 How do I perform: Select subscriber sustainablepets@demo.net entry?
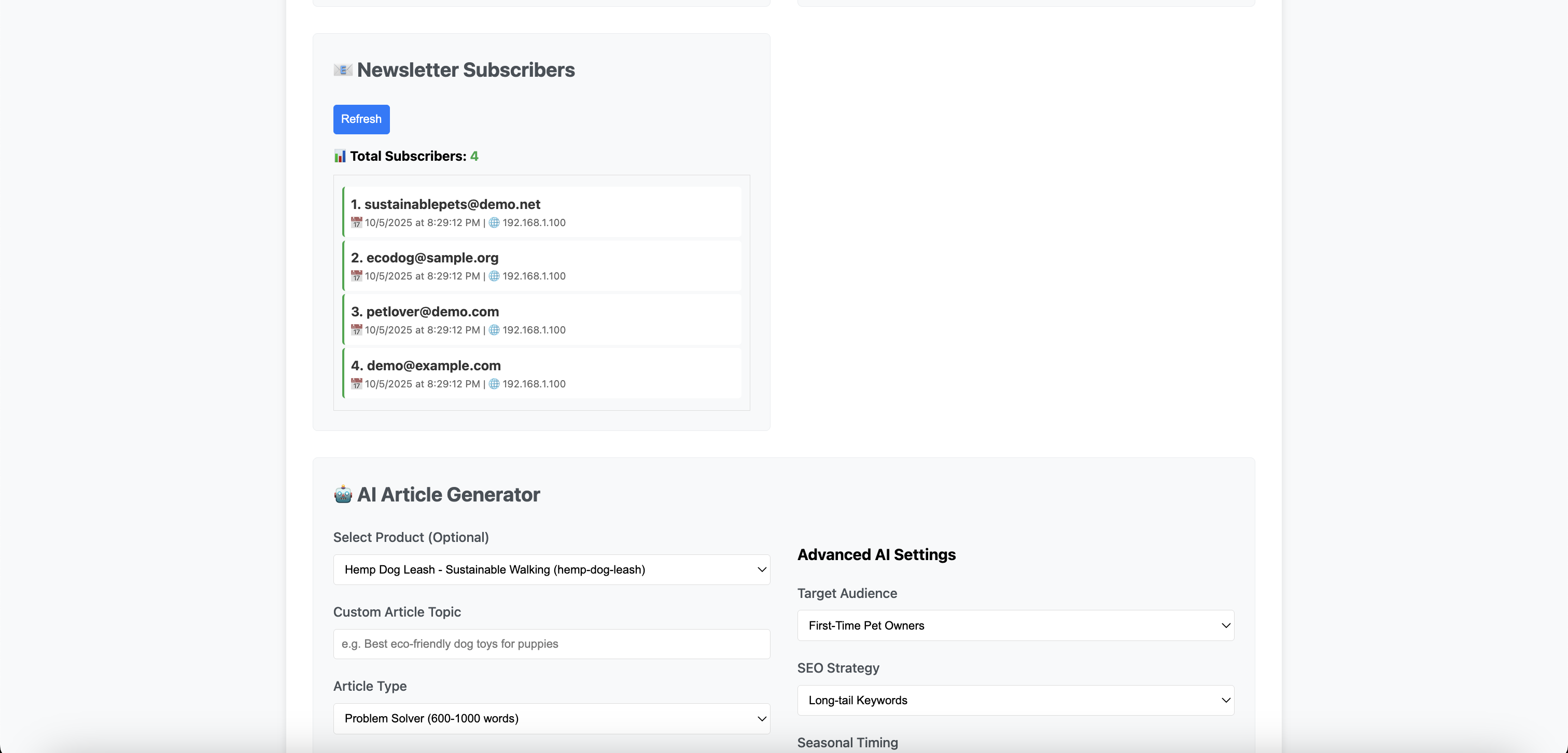(x=452, y=204)
